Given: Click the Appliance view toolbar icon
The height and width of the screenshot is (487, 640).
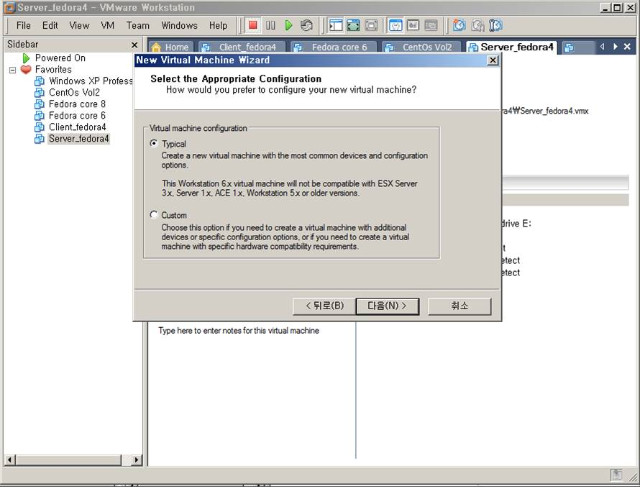Looking at the screenshot, I should pos(413,25).
